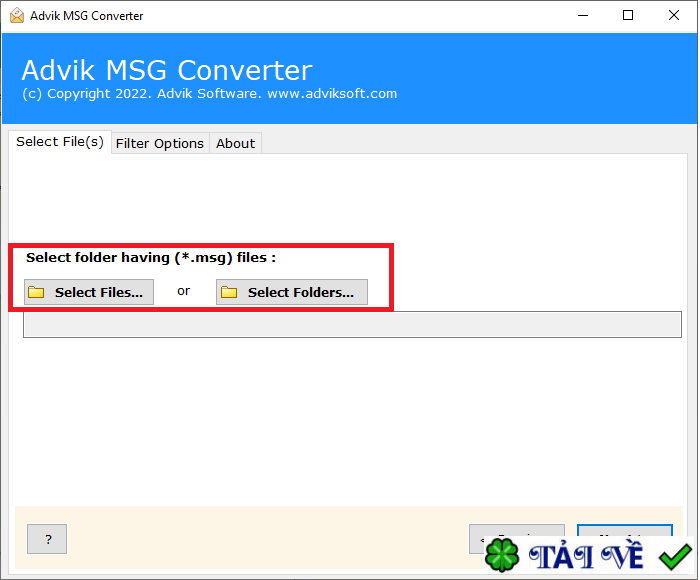700x580 pixels.
Task: Click folder icon on Select Folders button
Action: pyautogui.click(x=229, y=292)
